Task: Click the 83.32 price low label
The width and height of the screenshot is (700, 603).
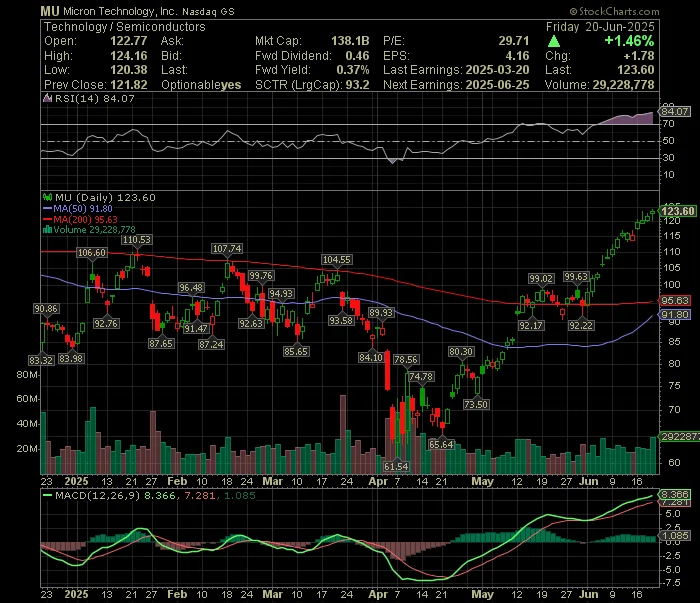Action: 41,360
